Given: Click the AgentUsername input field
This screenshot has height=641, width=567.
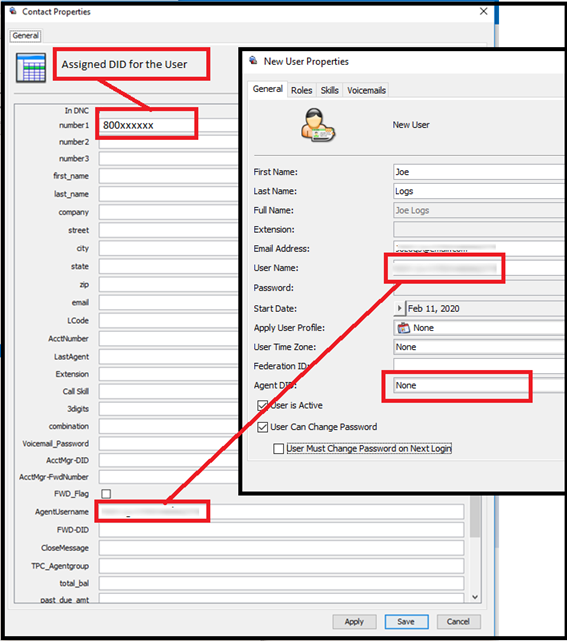Looking at the screenshot, I should click(x=281, y=512).
